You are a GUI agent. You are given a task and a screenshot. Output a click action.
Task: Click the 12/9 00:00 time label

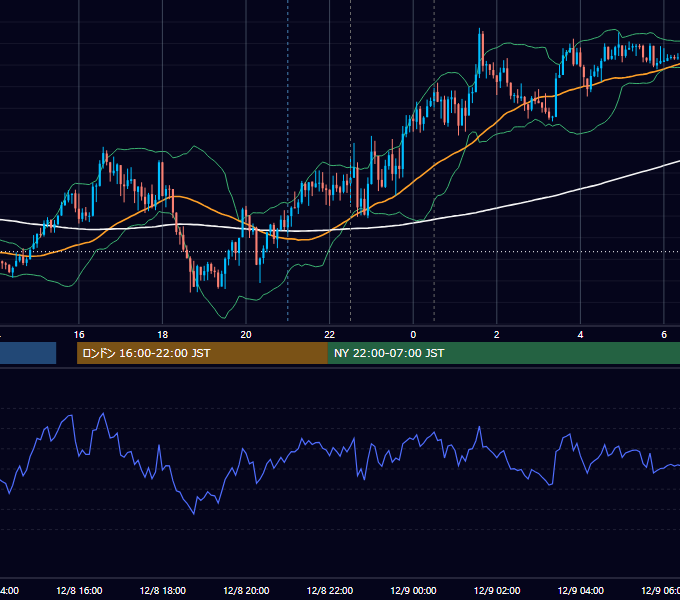coord(413,590)
